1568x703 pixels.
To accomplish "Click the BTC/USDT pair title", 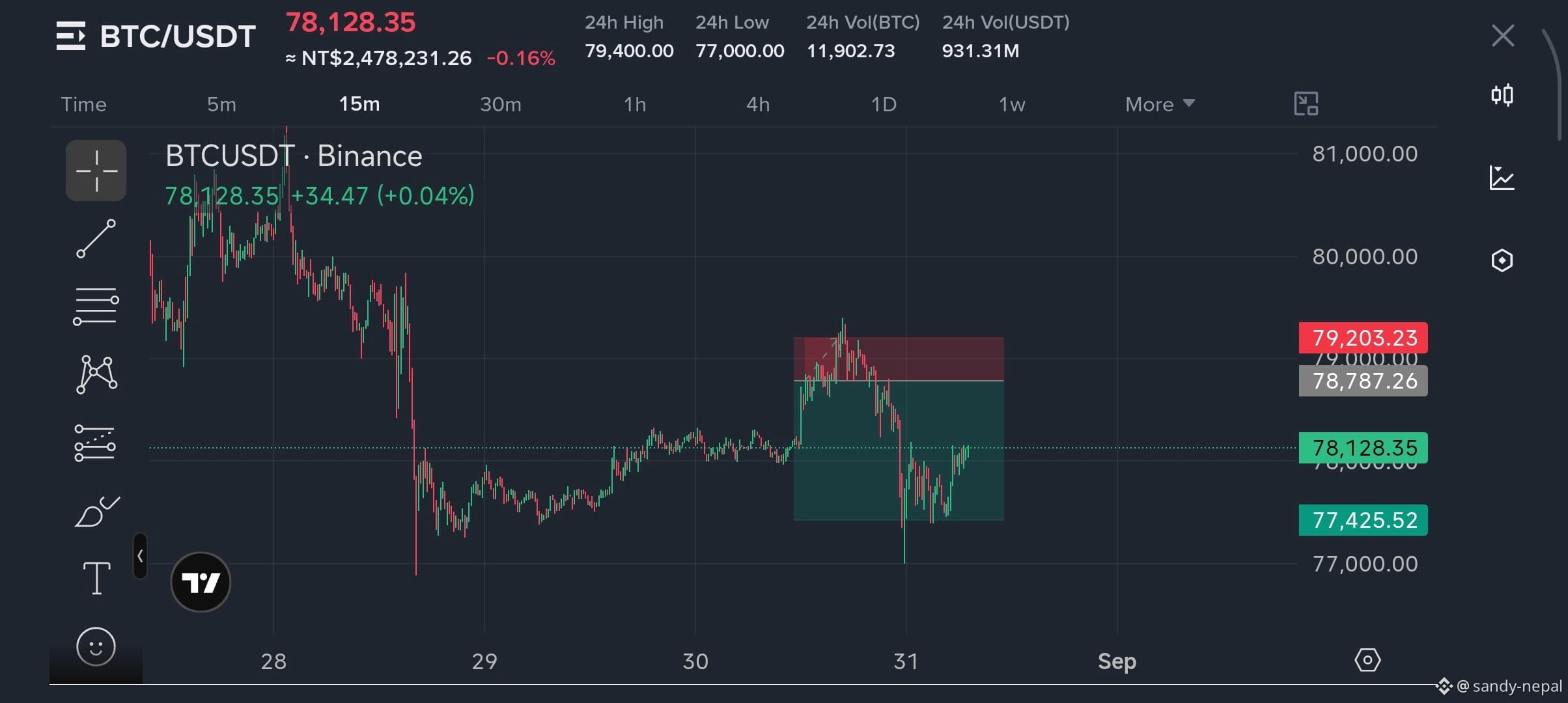I will 177,36.
